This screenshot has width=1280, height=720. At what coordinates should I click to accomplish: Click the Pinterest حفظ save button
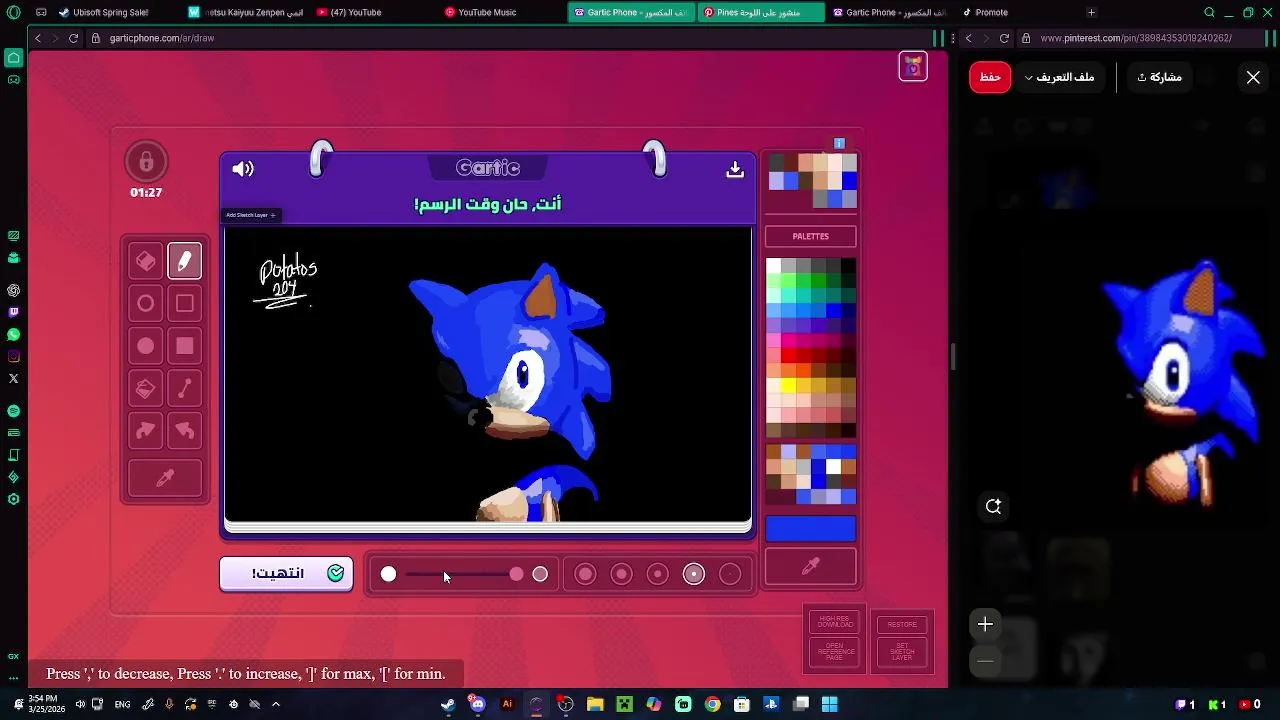pyautogui.click(x=990, y=78)
